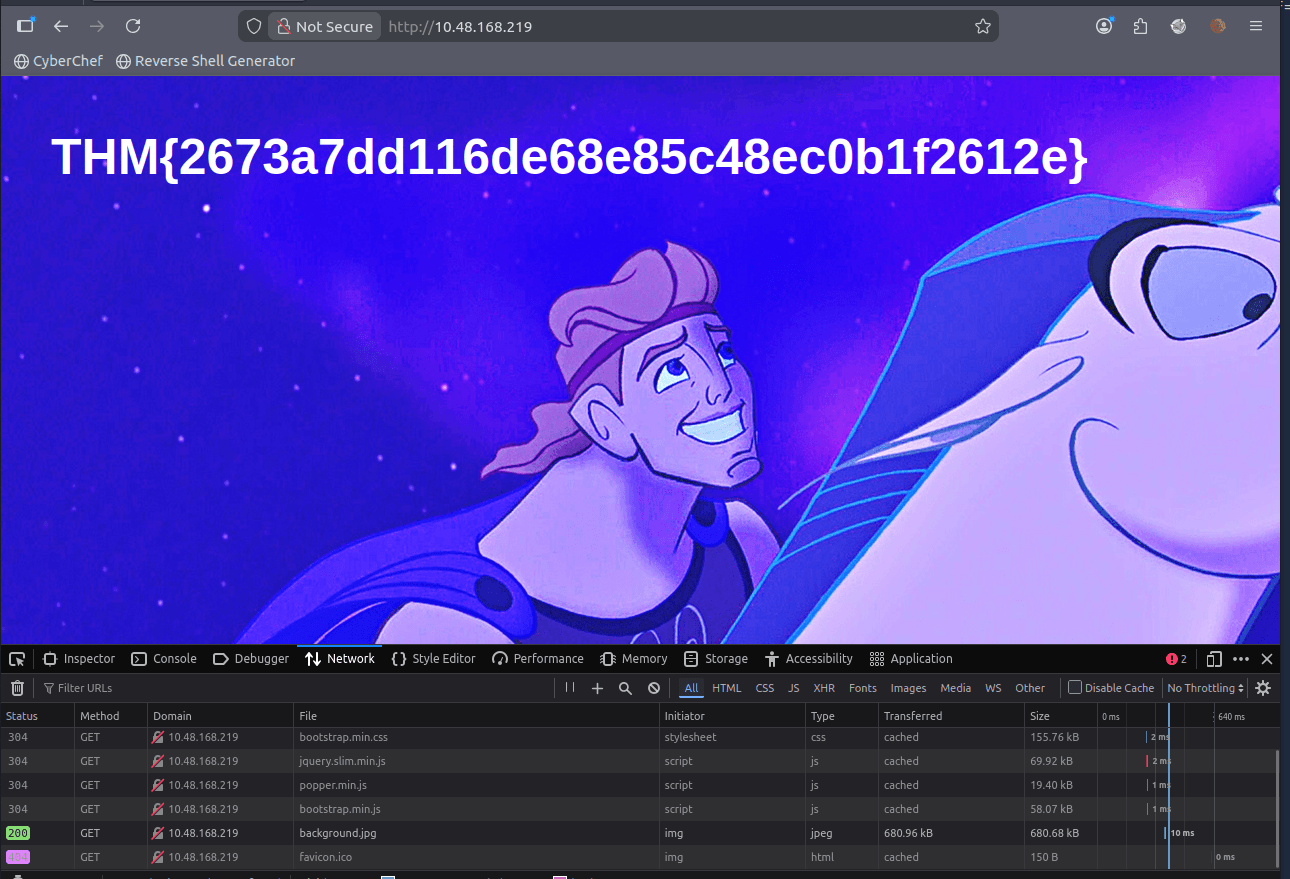This screenshot has width=1290, height=879.
Task: Open the Reverse Shell Generator bookmark
Action: pos(205,61)
